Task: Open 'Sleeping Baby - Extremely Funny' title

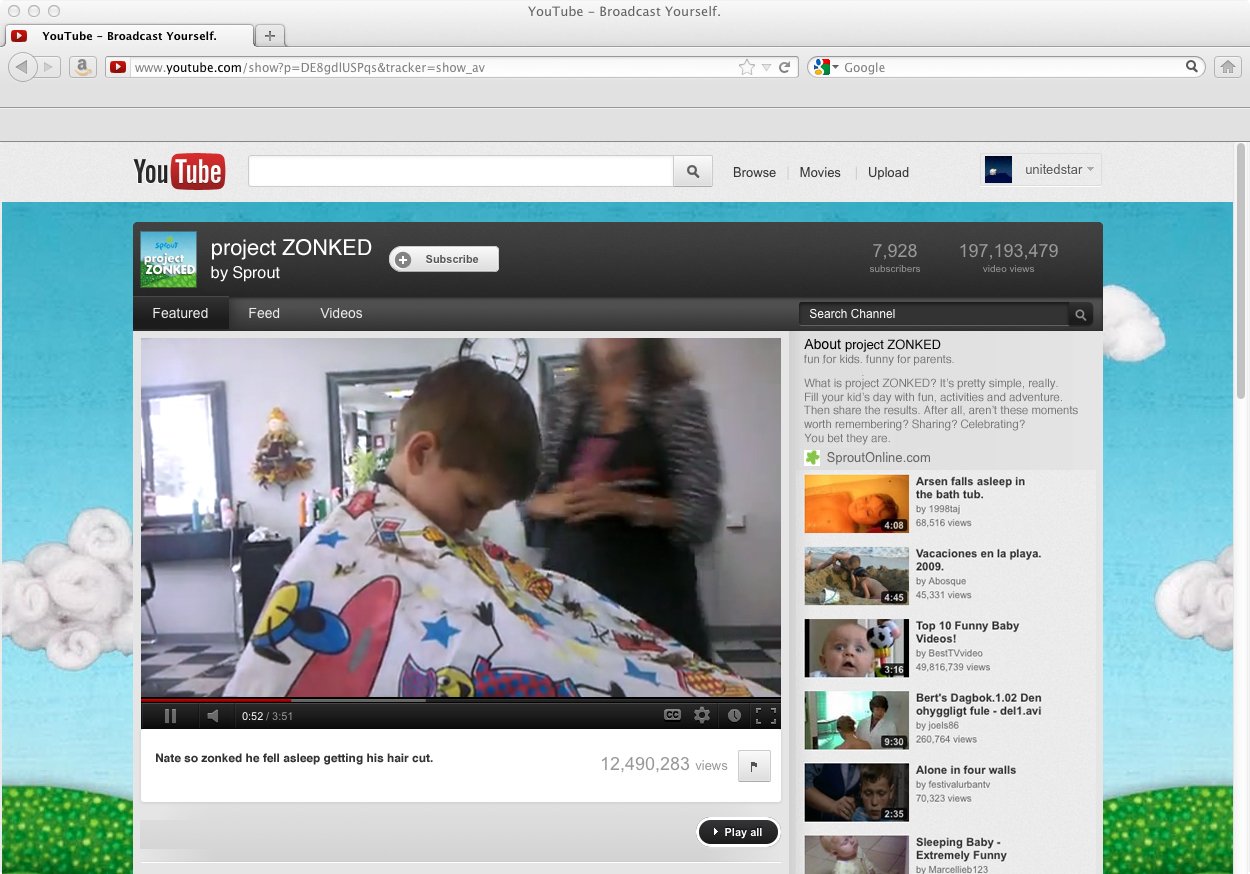Action: pos(962,849)
